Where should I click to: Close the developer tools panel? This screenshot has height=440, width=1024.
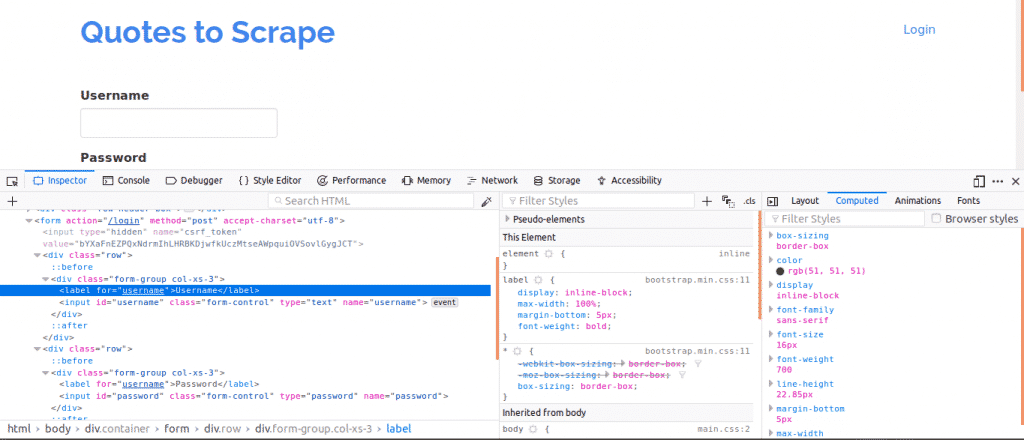point(1016,181)
